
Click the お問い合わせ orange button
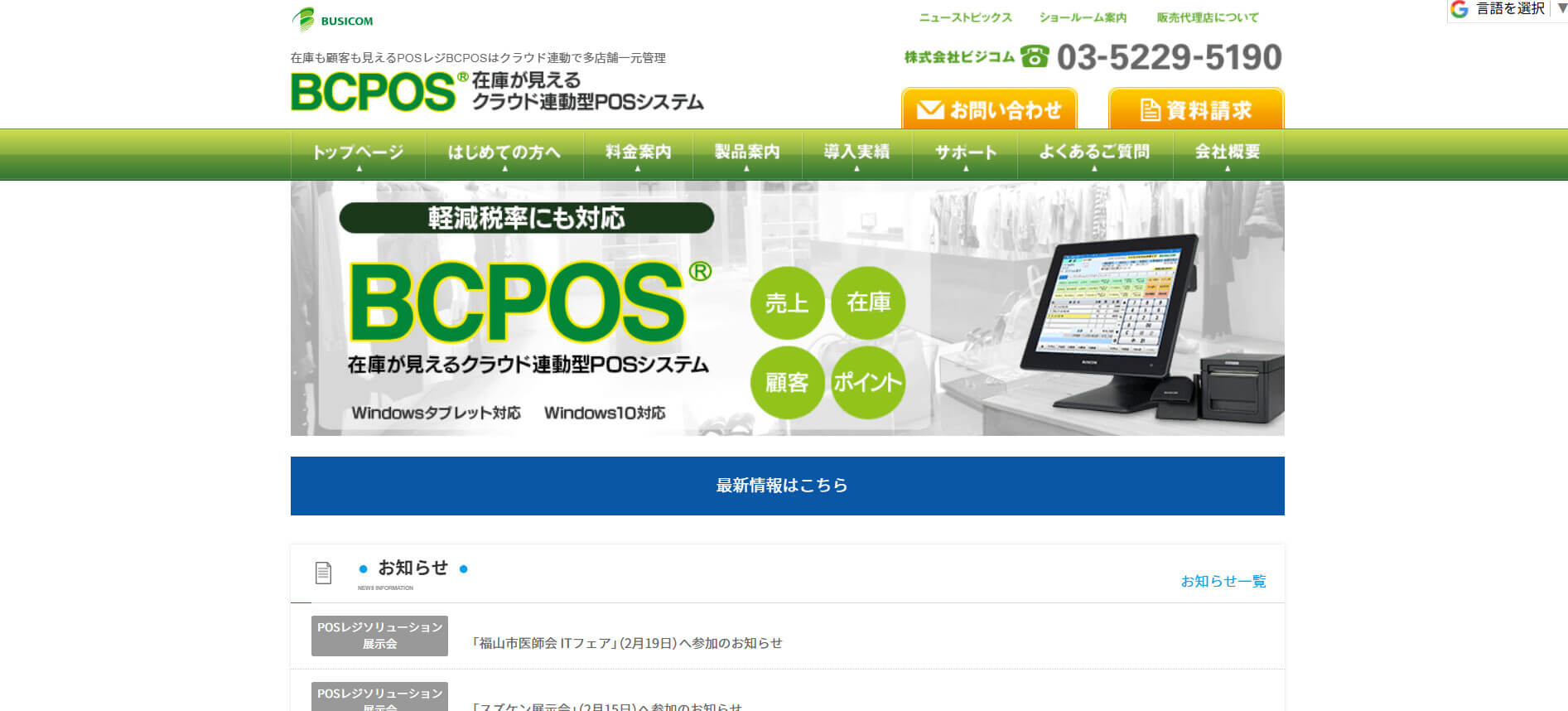tap(989, 109)
